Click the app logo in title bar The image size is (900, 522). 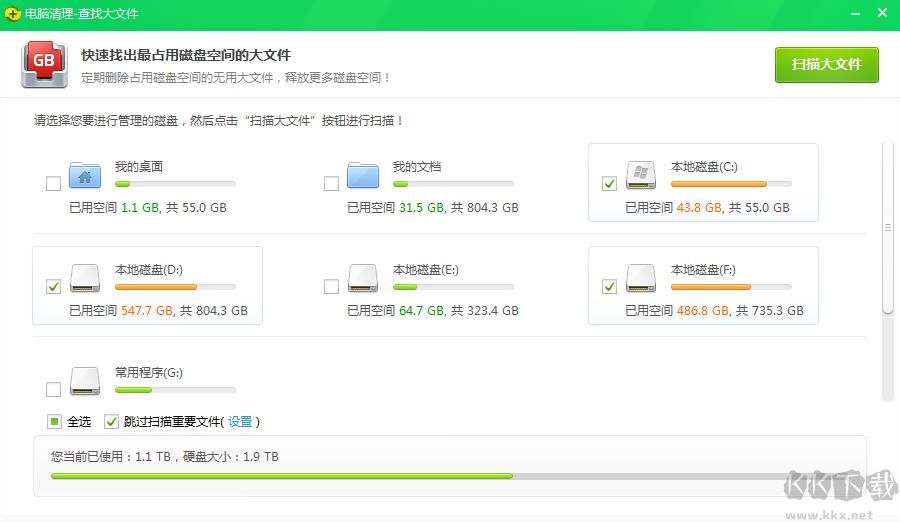(x=12, y=14)
